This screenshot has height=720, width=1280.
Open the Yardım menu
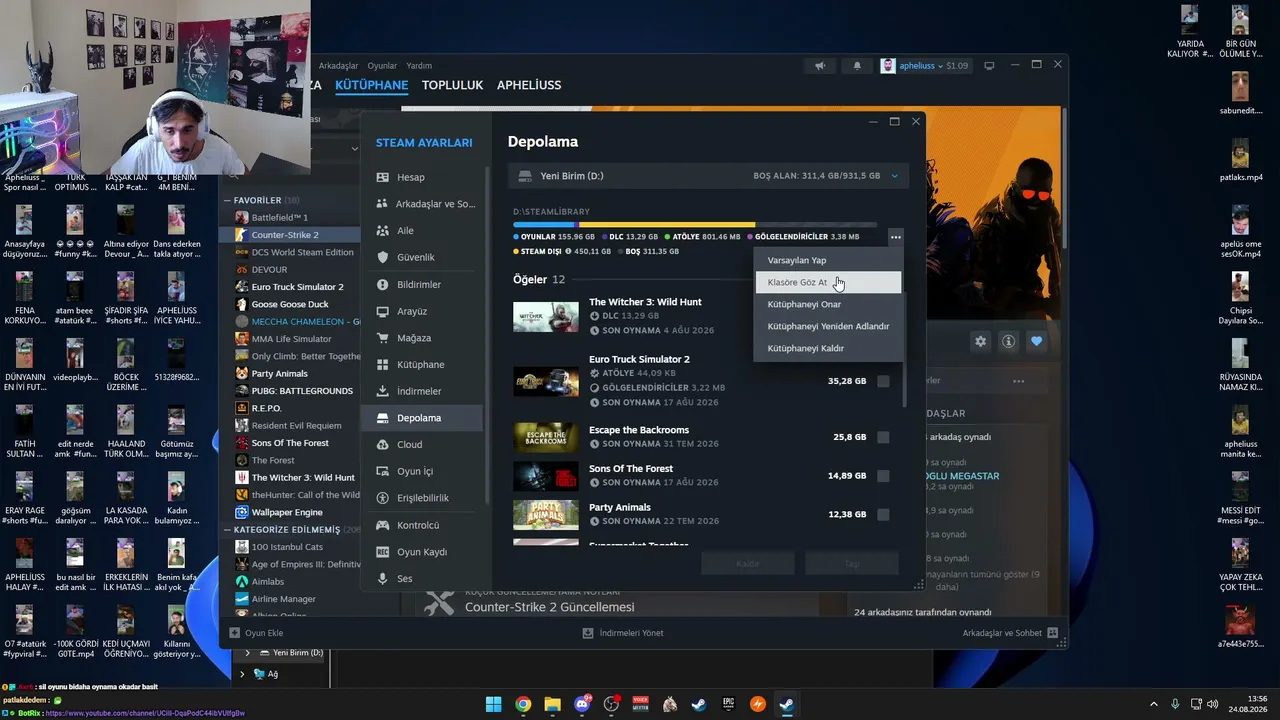tap(419, 66)
